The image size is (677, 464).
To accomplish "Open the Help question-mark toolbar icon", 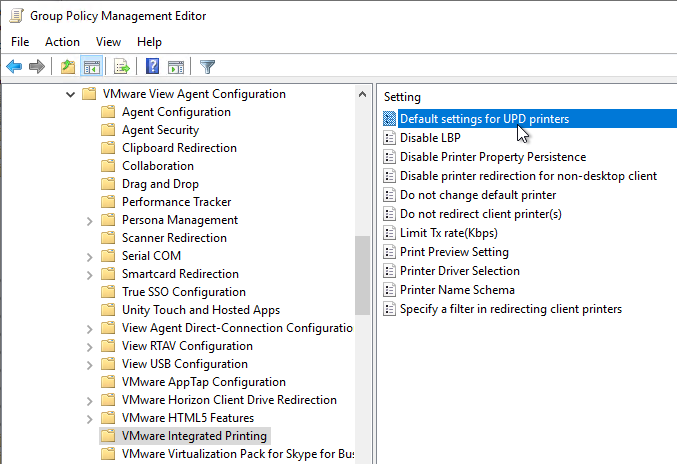I will pos(152,66).
